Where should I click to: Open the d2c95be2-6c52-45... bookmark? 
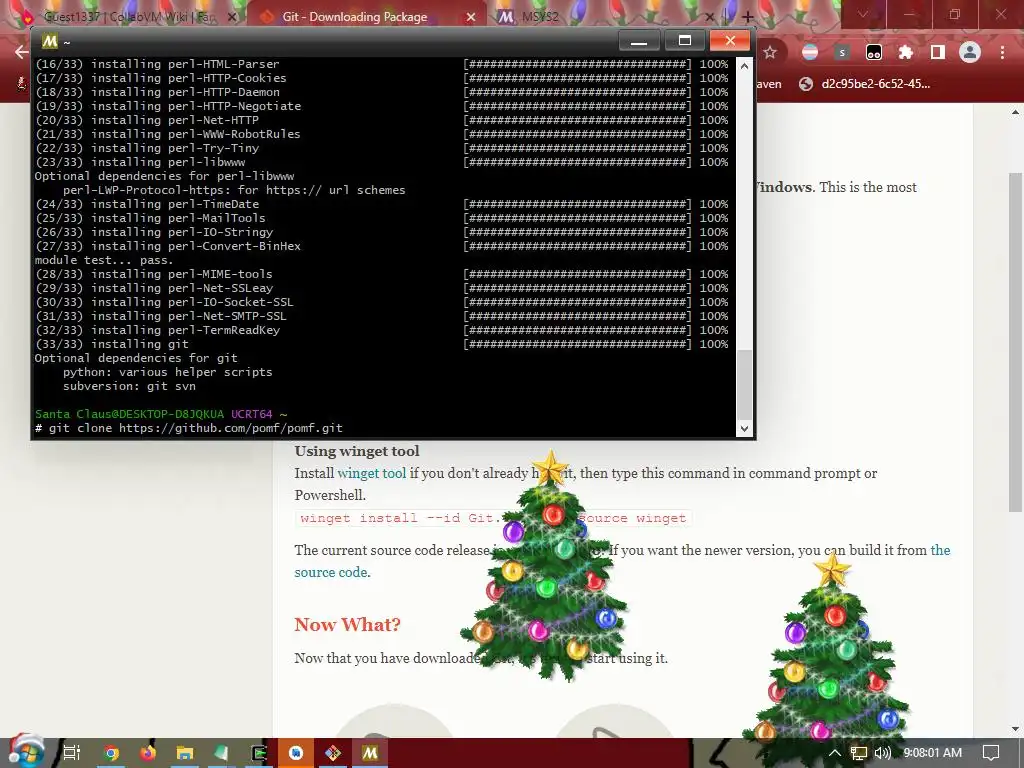pyautogui.click(x=865, y=84)
